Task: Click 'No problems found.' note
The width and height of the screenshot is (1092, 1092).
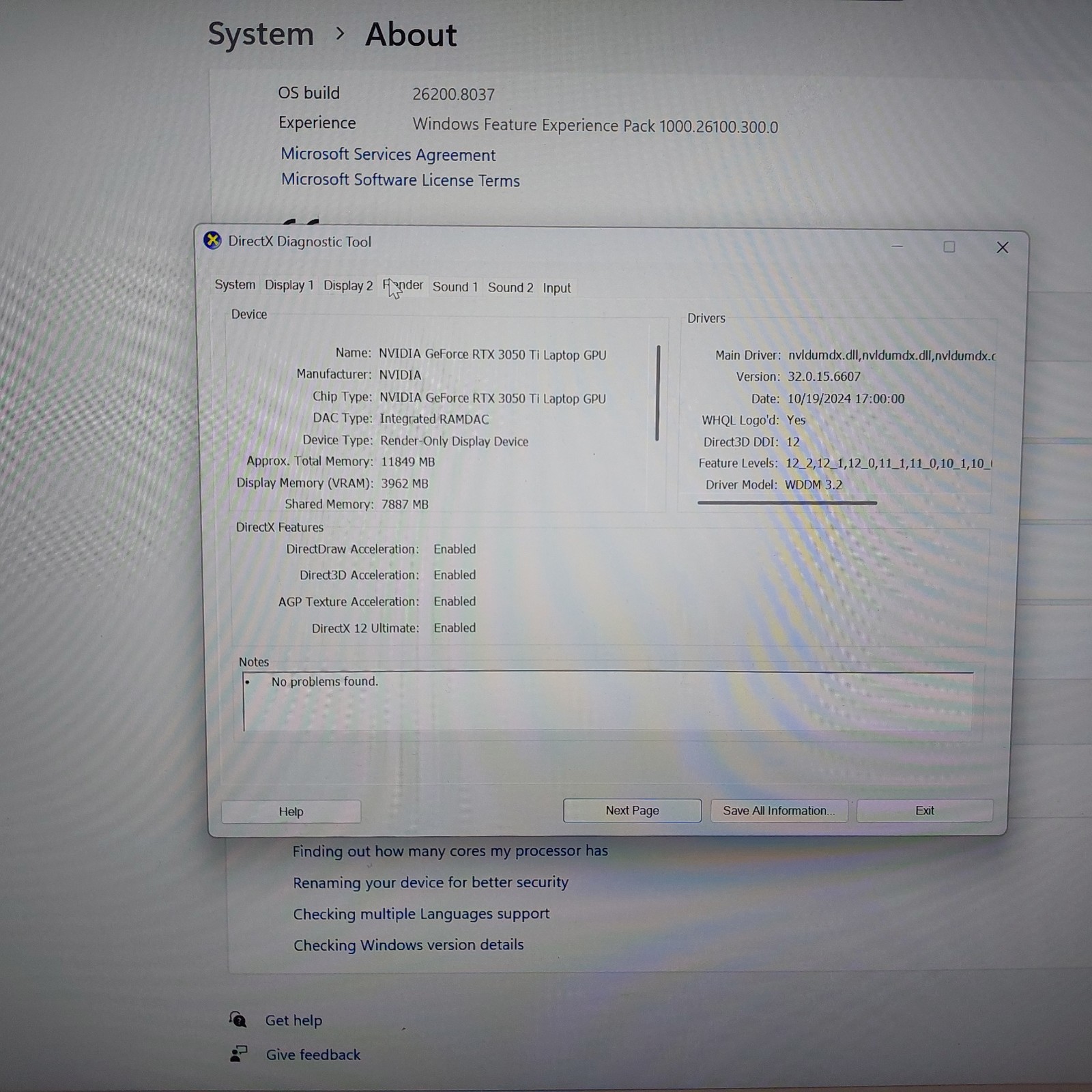Action: click(x=325, y=681)
